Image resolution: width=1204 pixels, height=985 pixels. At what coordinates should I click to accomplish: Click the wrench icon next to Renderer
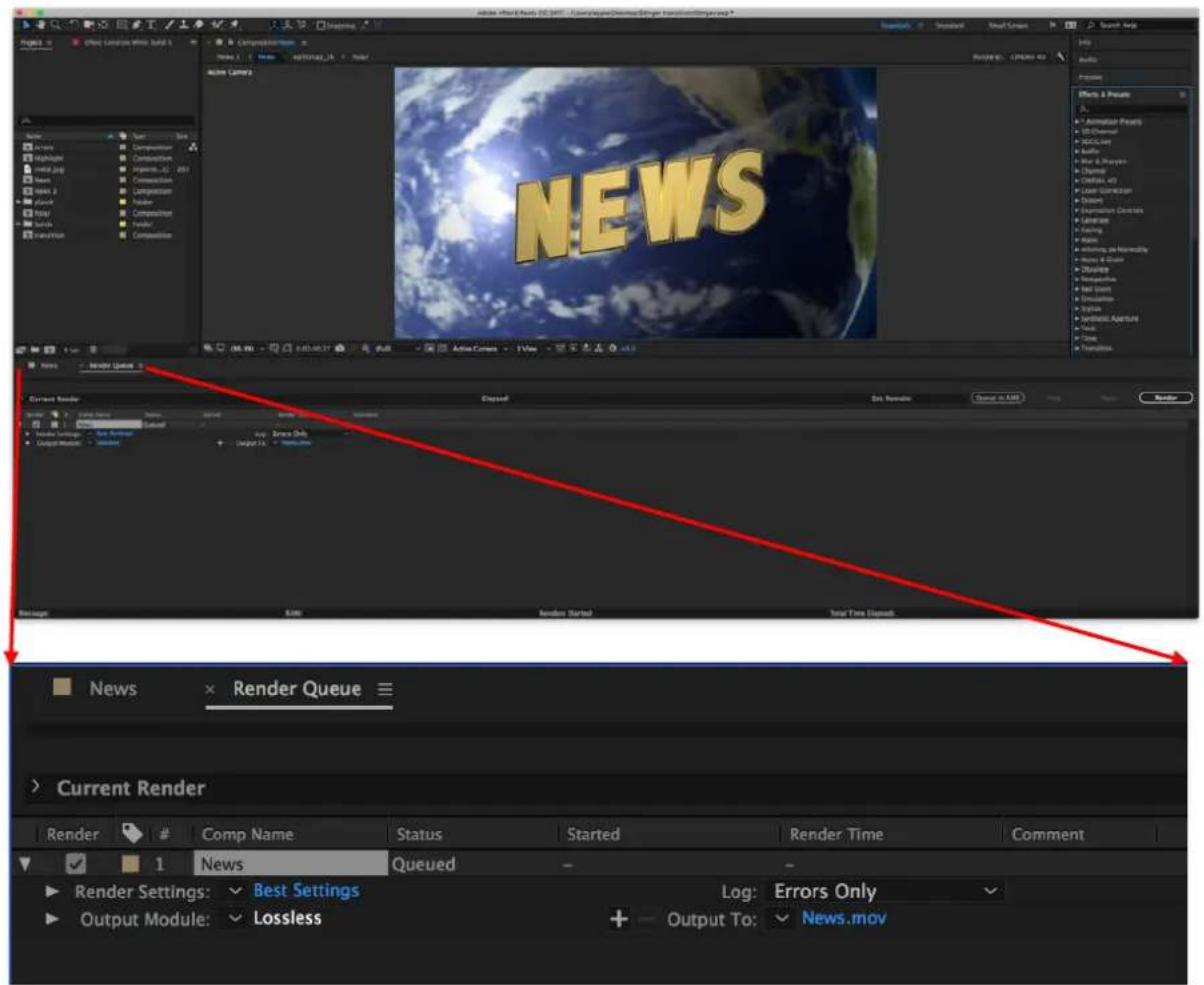coord(1060,57)
